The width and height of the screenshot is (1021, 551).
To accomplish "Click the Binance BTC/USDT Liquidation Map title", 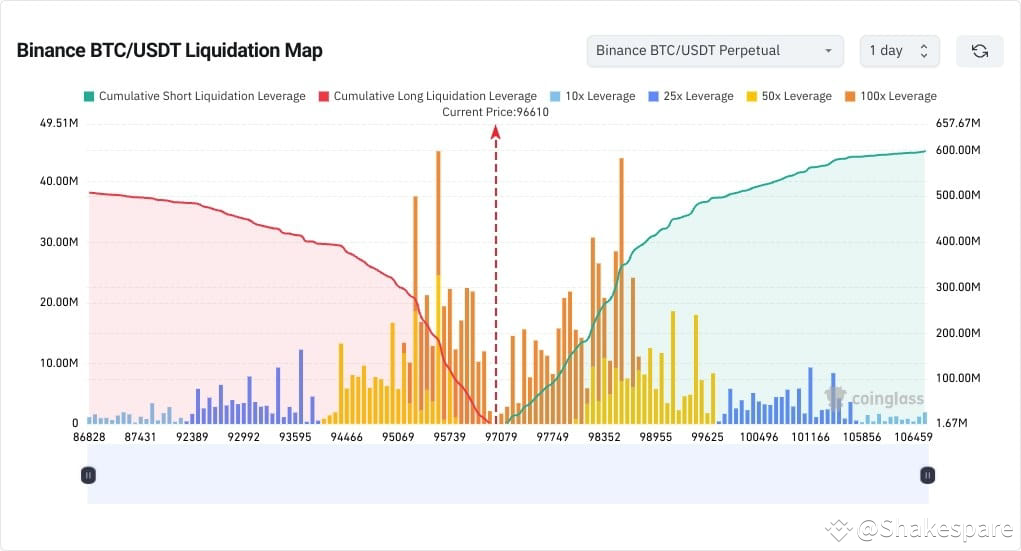I will pyautogui.click(x=169, y=50).
